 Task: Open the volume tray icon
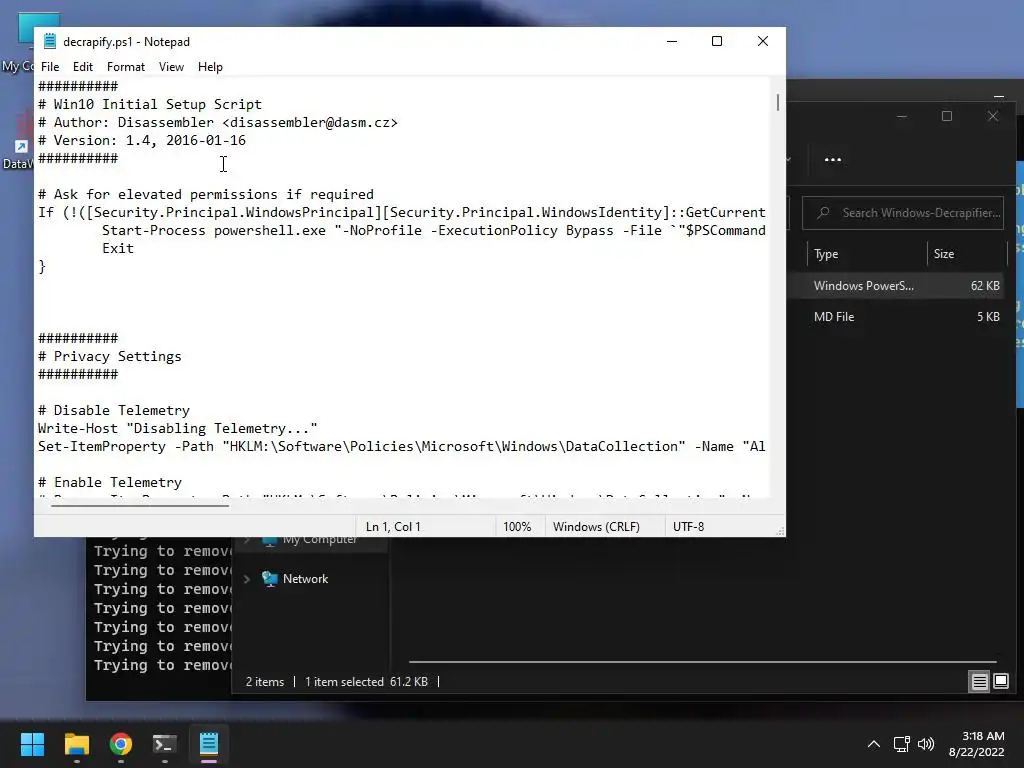pyautogui.click(x=926, y=744)
